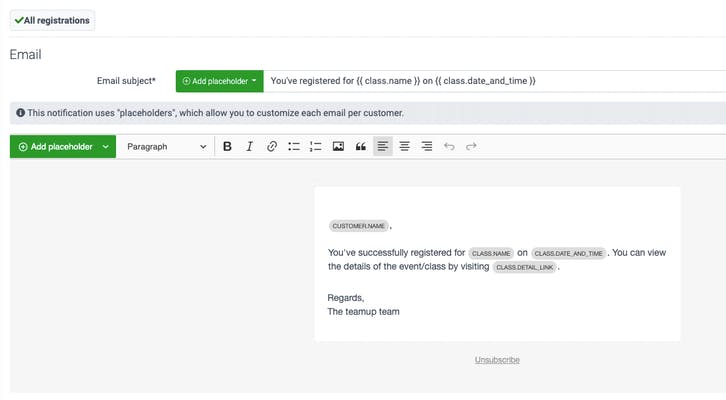Select the CLASS.NAME placeholder tag in the body
This screenshot has height=400, width=726.
(491, 253)
